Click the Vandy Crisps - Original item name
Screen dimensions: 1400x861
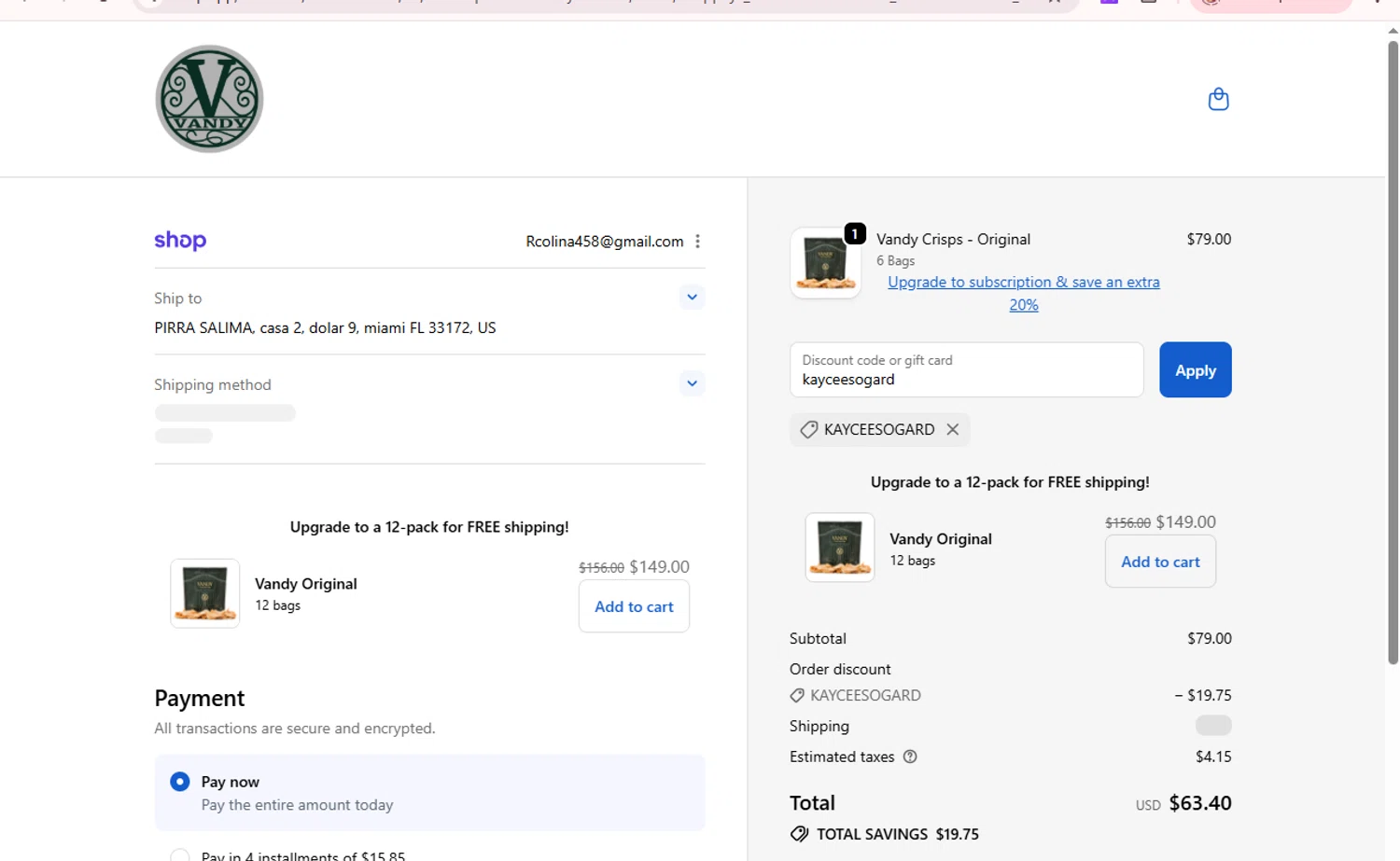953,239
